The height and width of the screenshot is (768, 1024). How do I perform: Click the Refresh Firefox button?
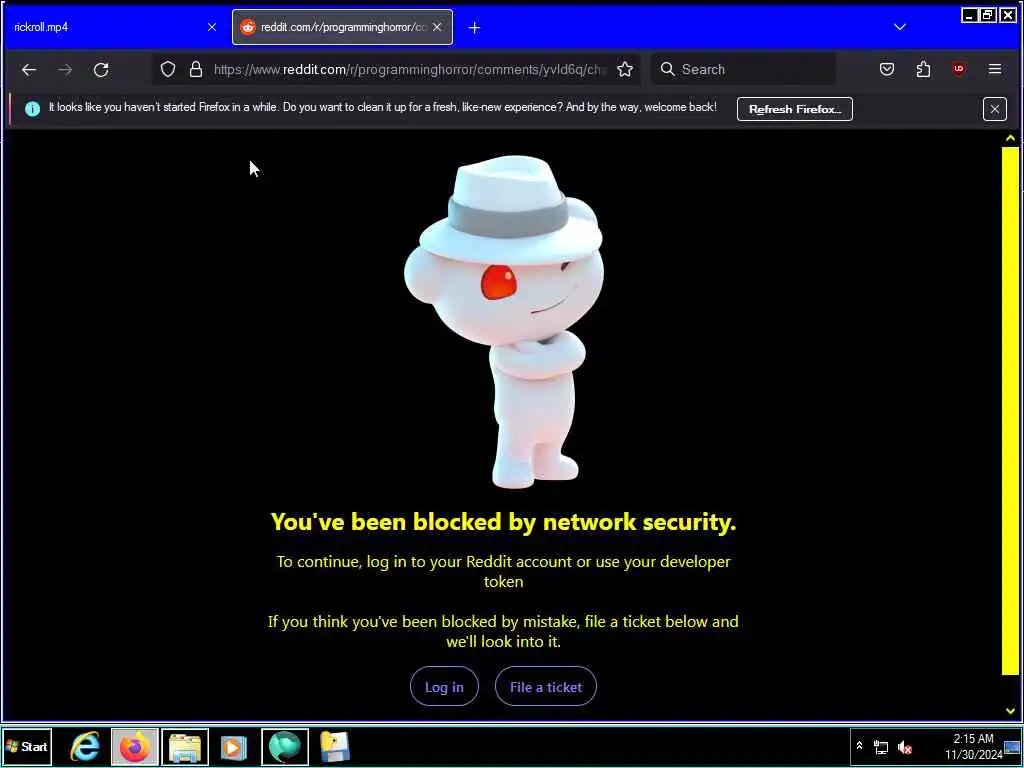tap(795, 109)
